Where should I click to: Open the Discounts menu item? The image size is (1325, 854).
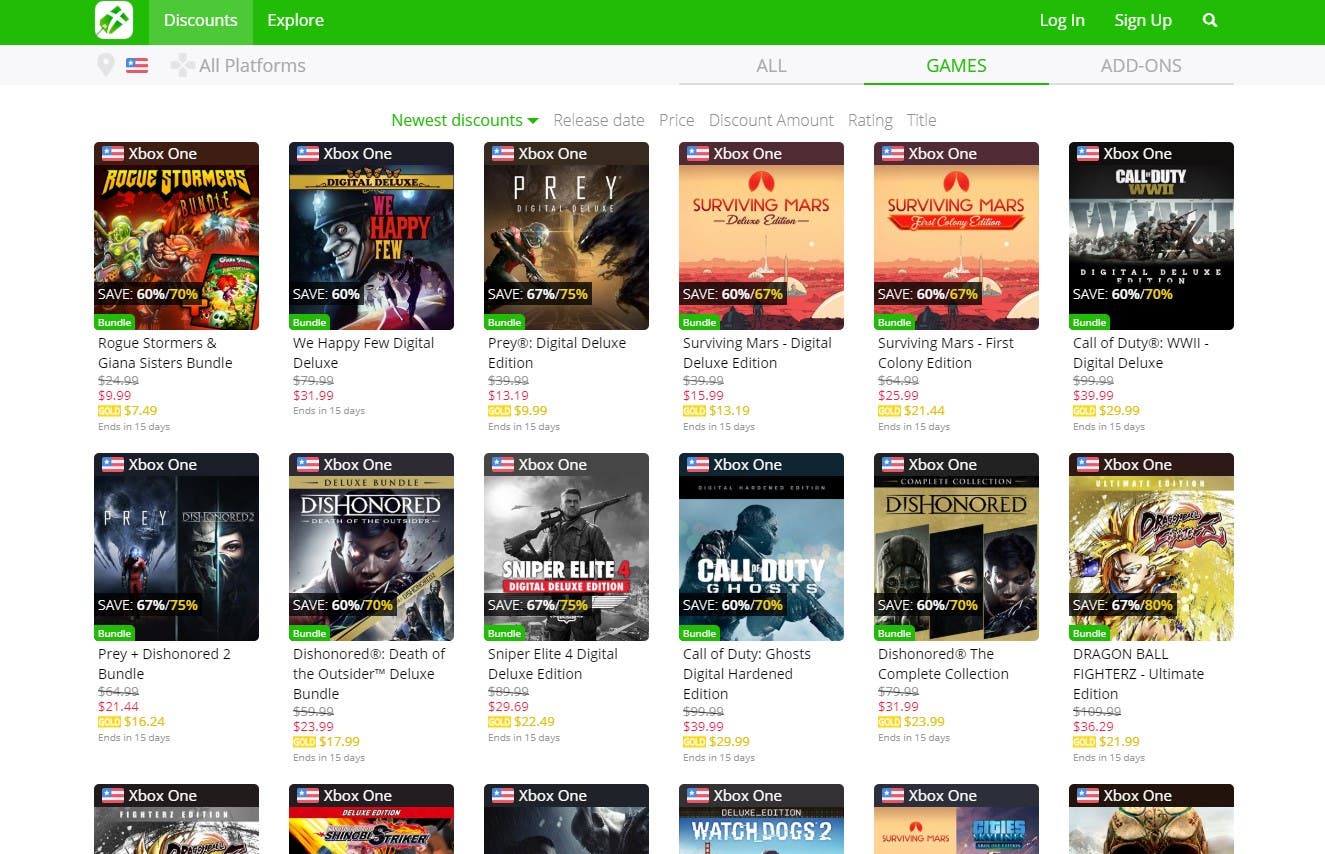pos(200,20)
